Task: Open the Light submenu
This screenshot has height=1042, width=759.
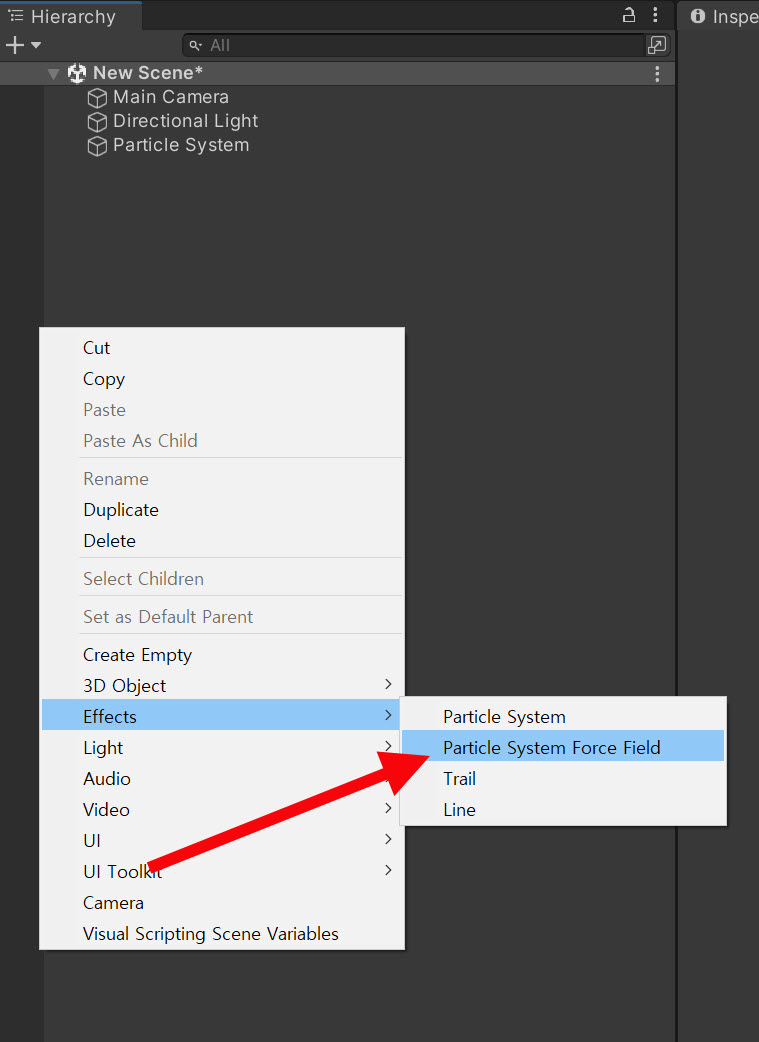Action: (223, 748)
